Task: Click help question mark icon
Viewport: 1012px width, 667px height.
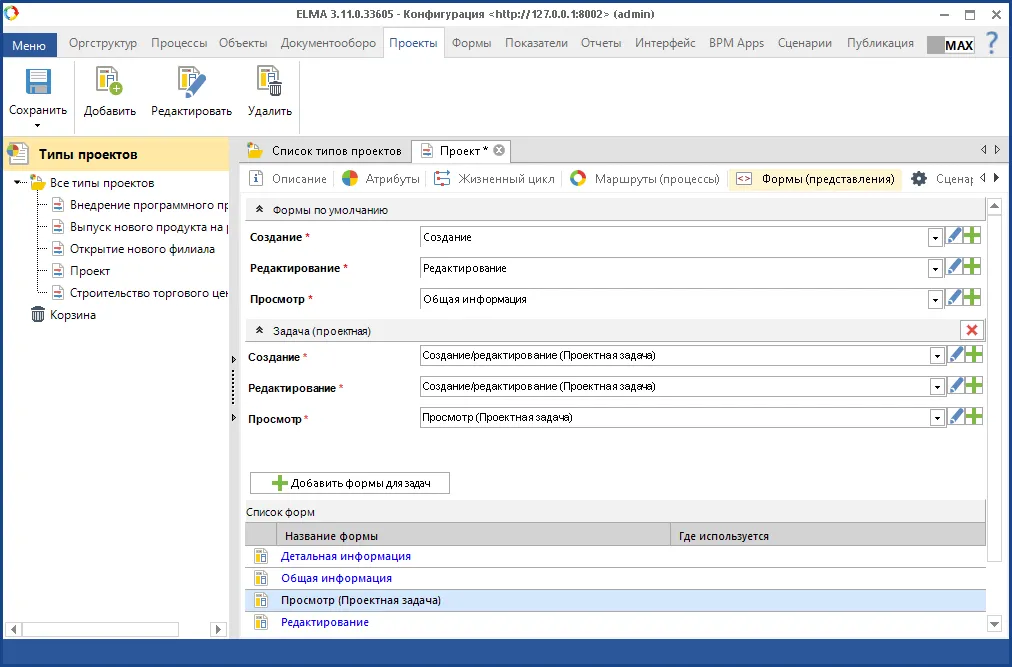Action: click(x=992, y=43)
